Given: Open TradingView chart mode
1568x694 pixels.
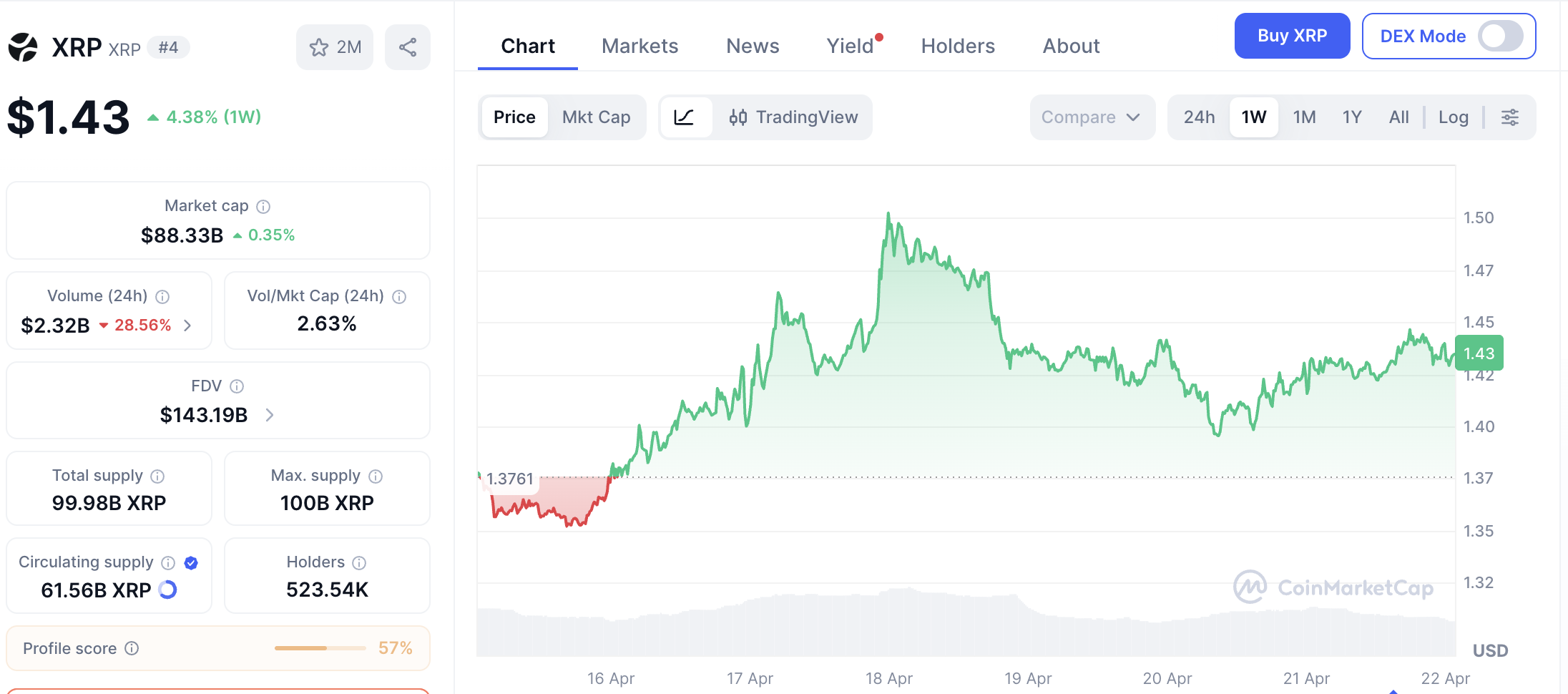Looking at the screenshot, I should coord(793,117).
